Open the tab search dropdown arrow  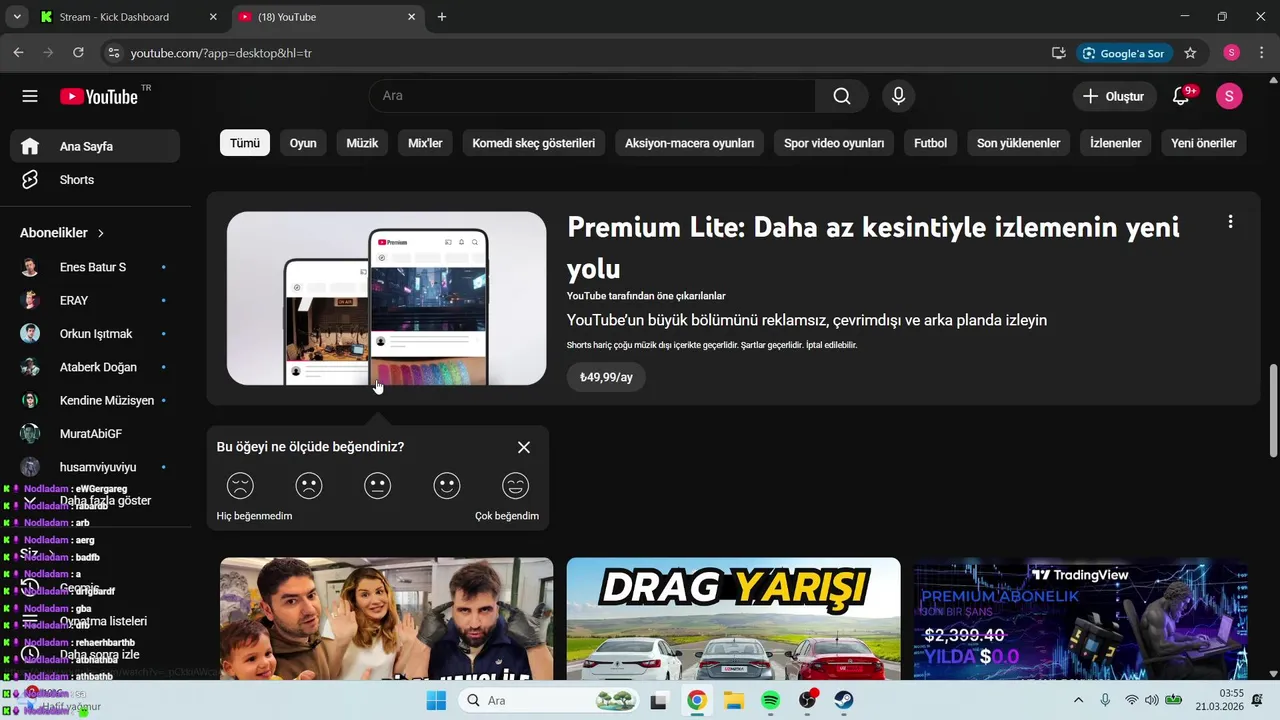pyautogui.click(x=16, y=17)
